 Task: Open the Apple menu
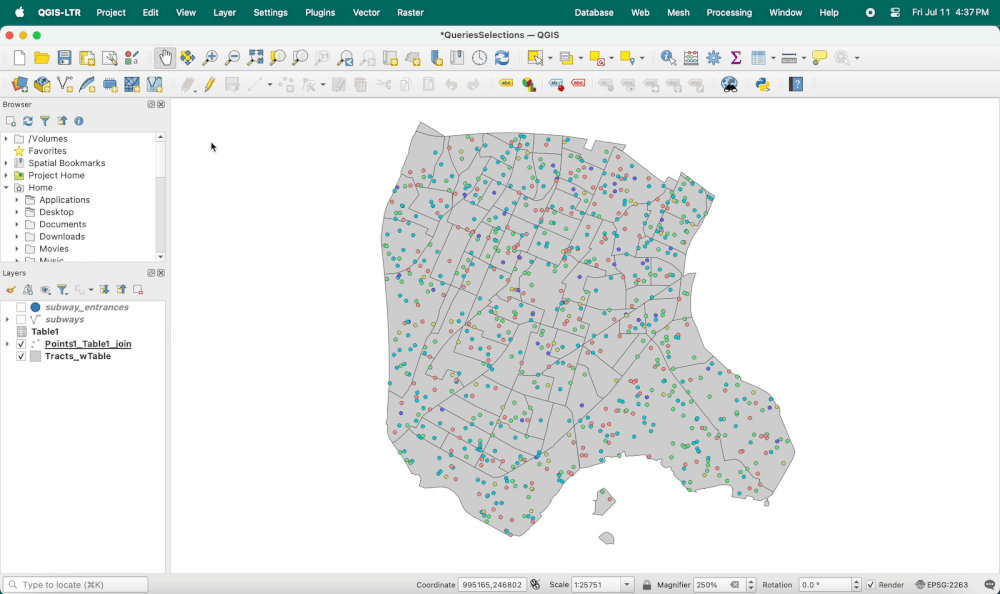click(x=20, y=12)
